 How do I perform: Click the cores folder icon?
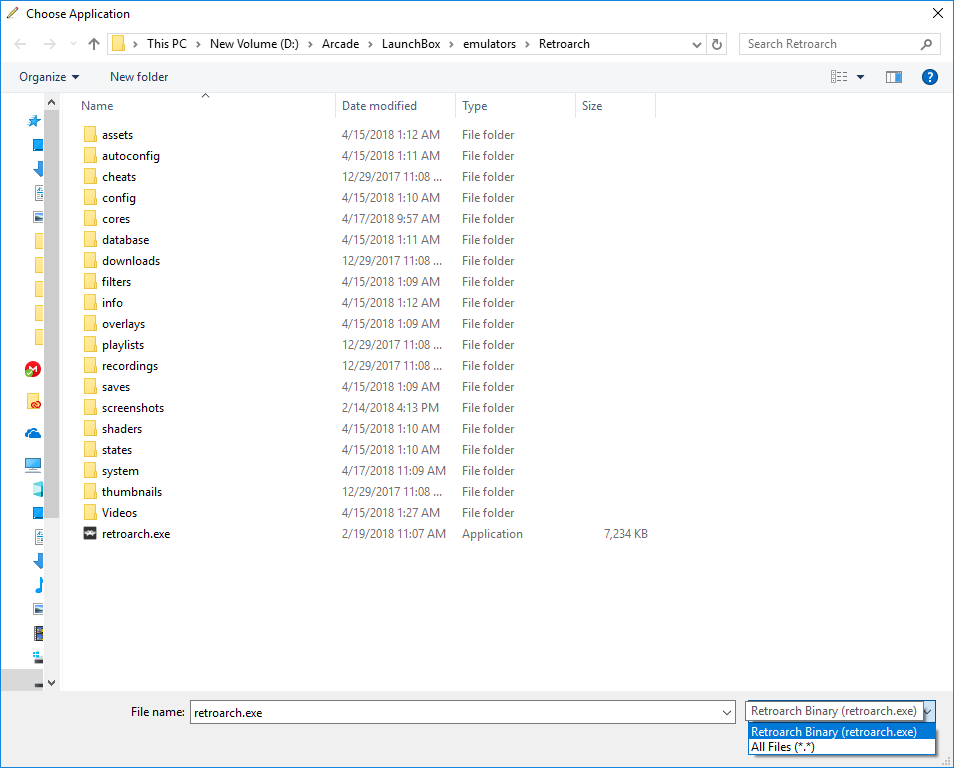click(x=90, y=218)
